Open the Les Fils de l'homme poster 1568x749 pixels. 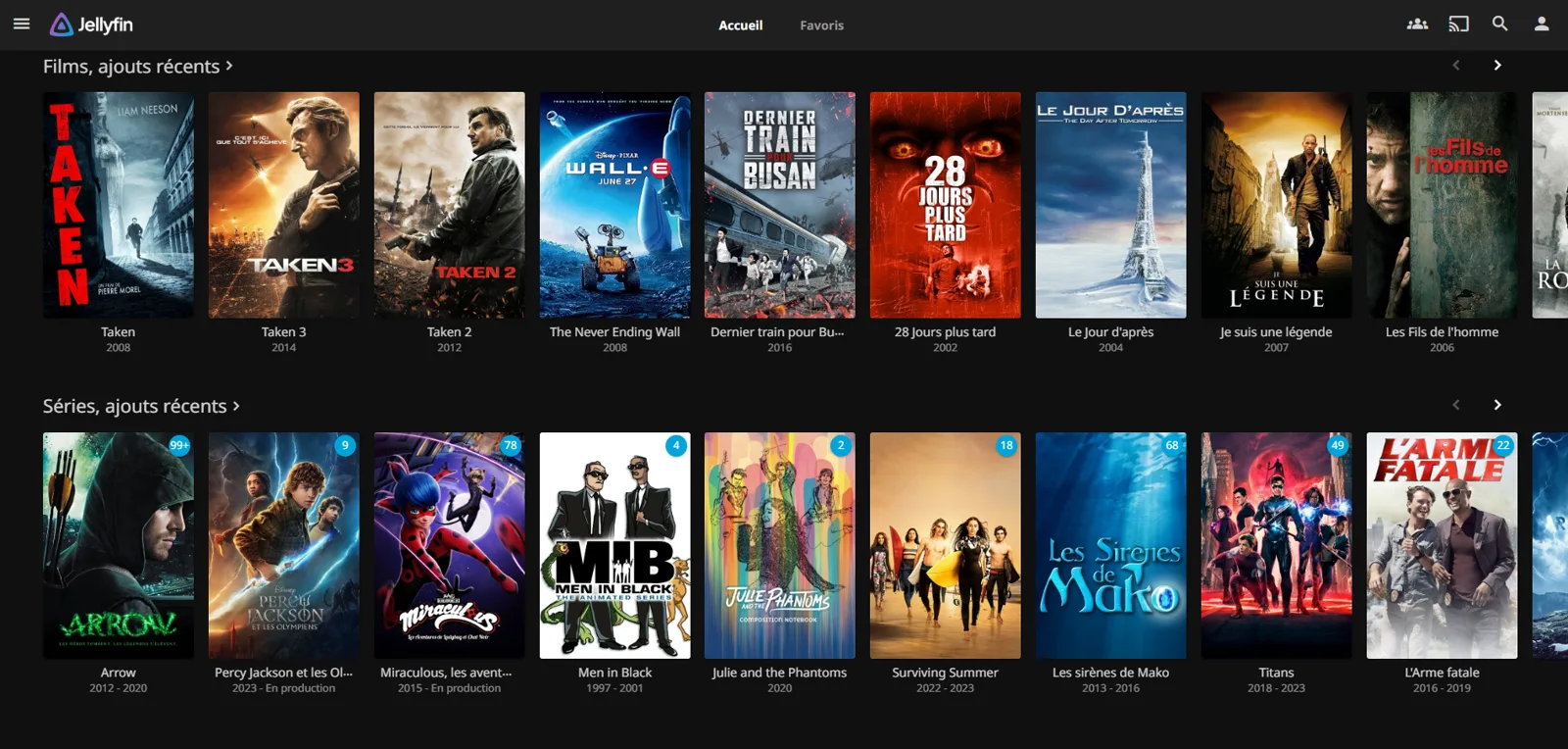point(1443,205)
